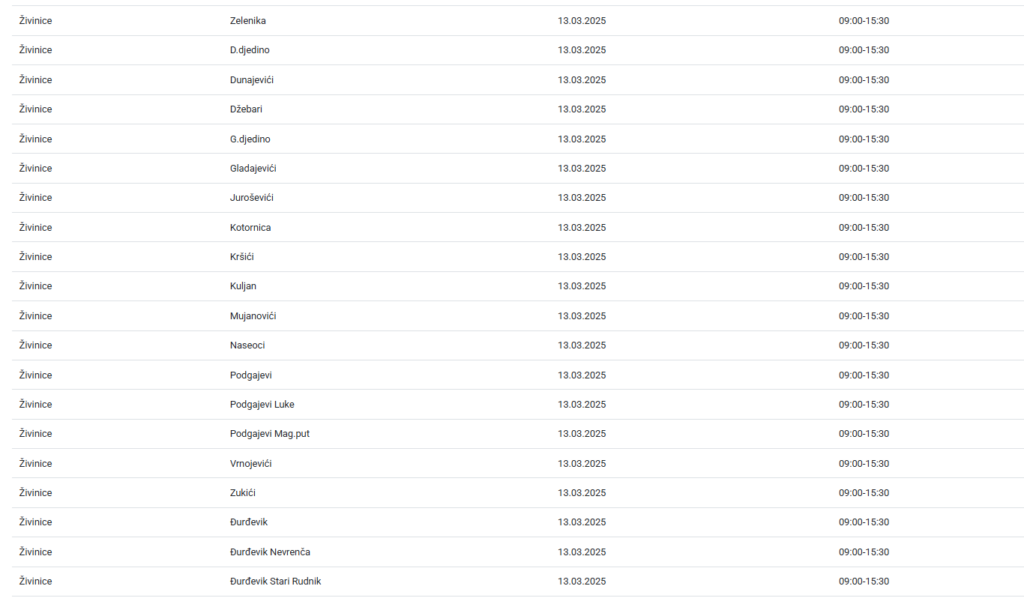Click the Džebari row text
The image size is (1024, 598).
(246, 109)
